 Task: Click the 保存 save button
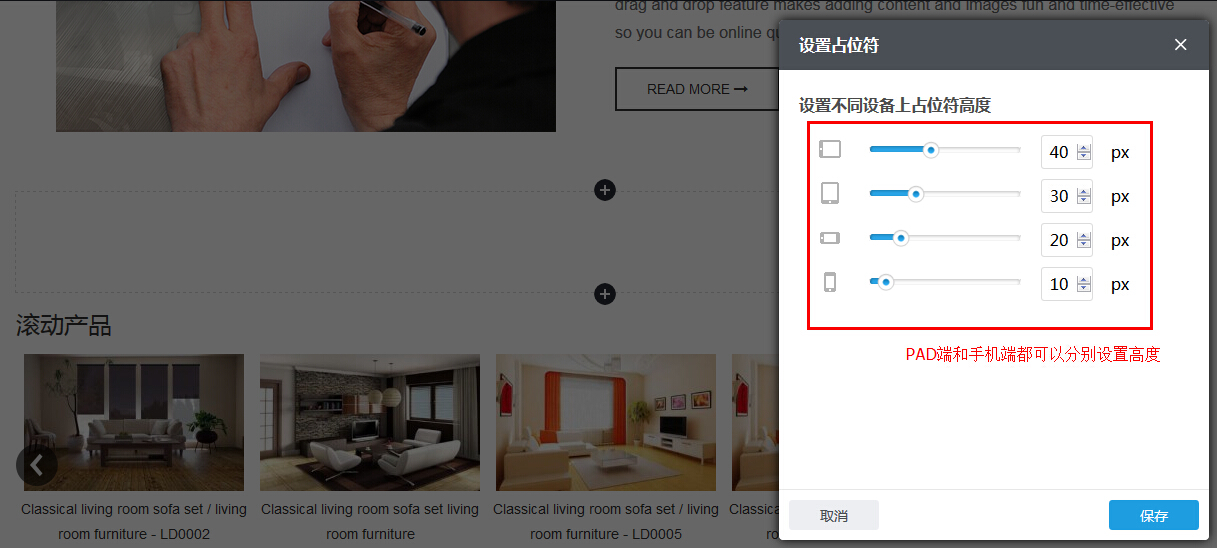pos(1153,515)
